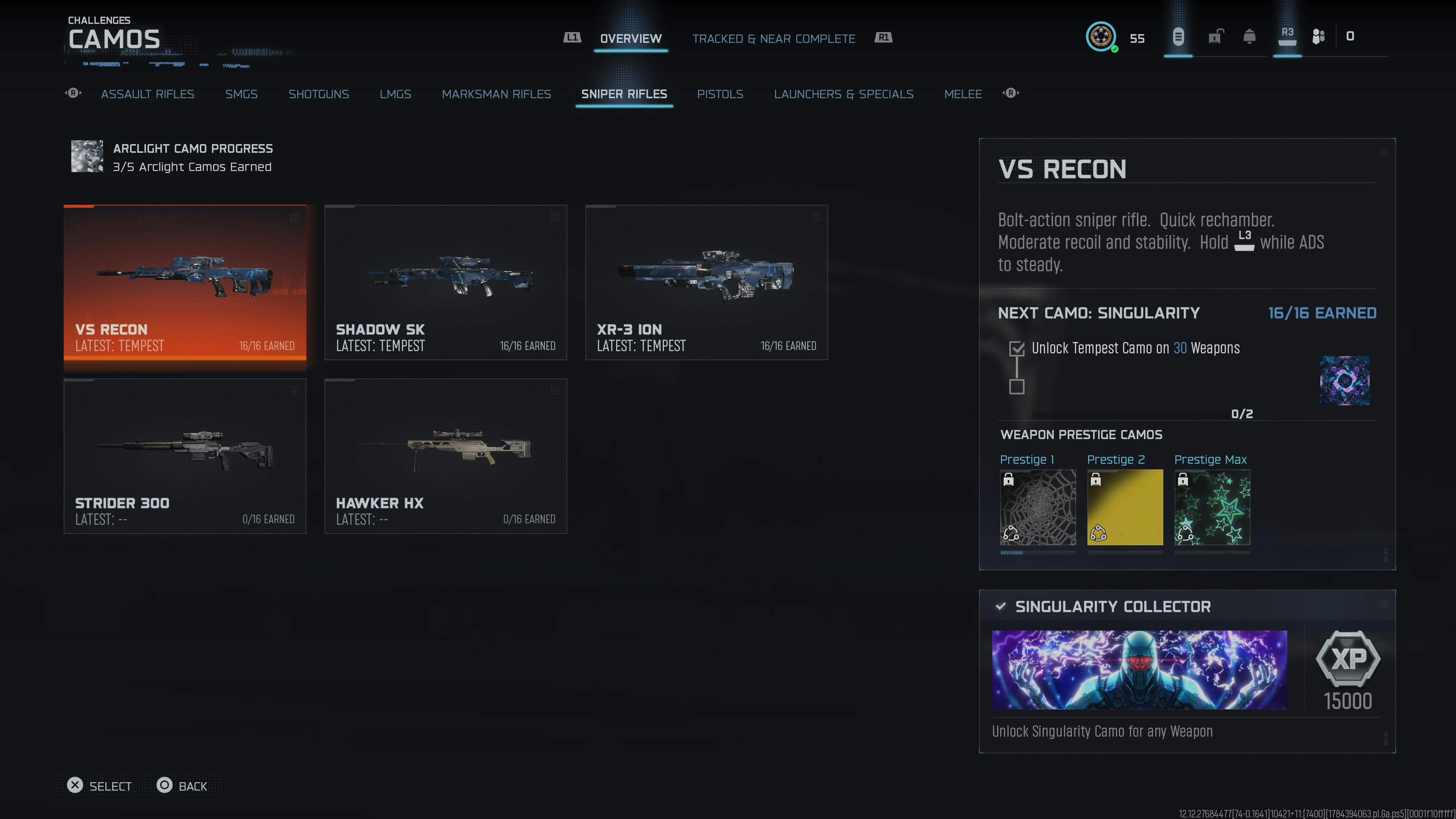This screenshot has width=1456, height=819.
Task: Open the Melee category
Action: pos(963,94)
